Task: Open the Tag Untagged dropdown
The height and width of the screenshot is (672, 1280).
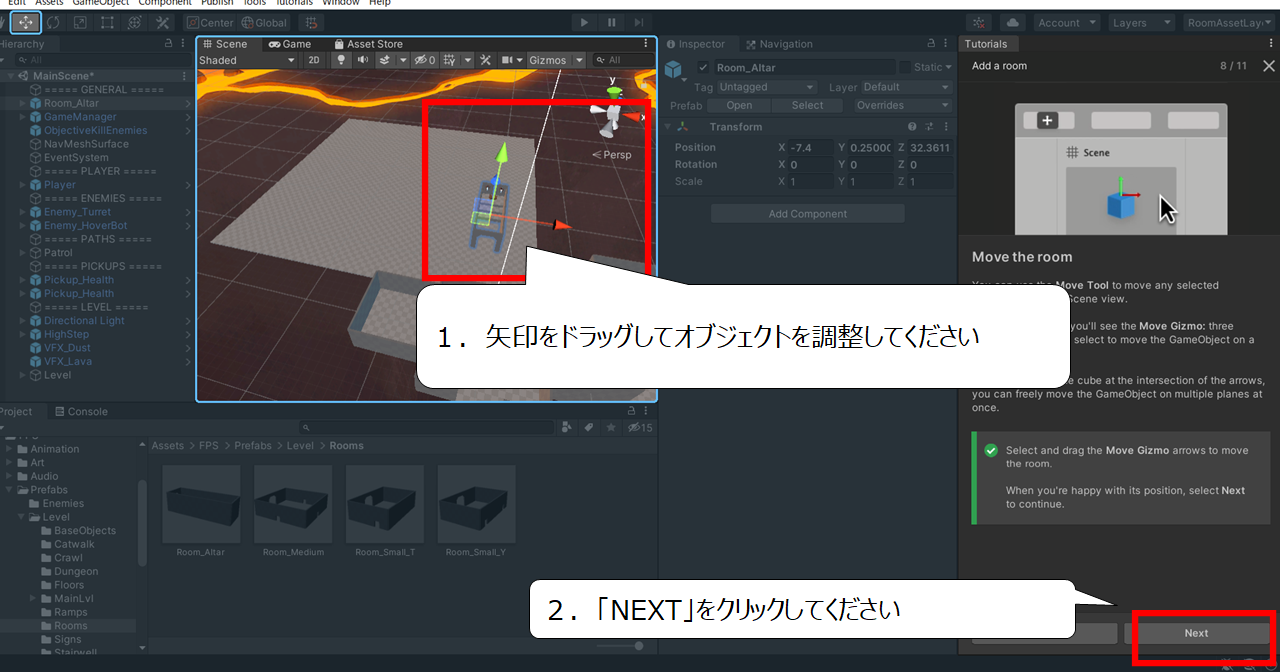Action: point(768,87)
